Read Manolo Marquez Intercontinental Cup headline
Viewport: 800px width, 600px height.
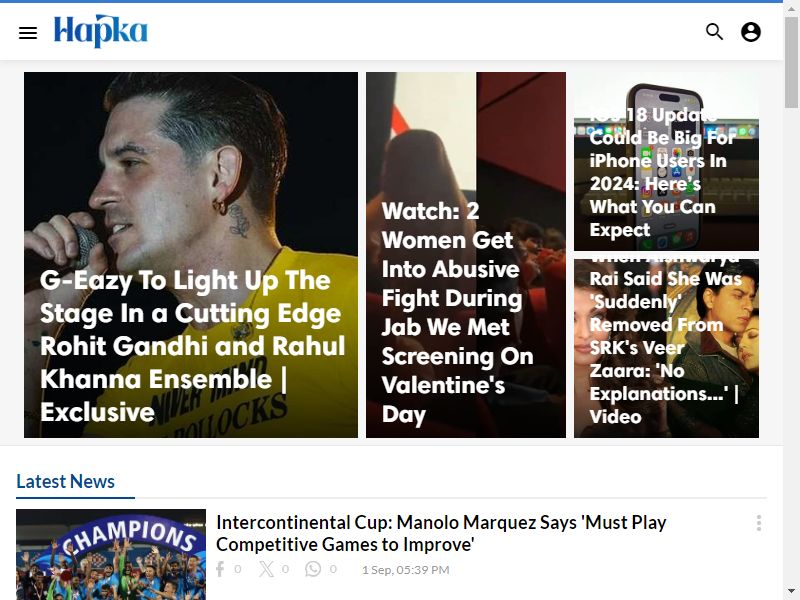[441, 533]
